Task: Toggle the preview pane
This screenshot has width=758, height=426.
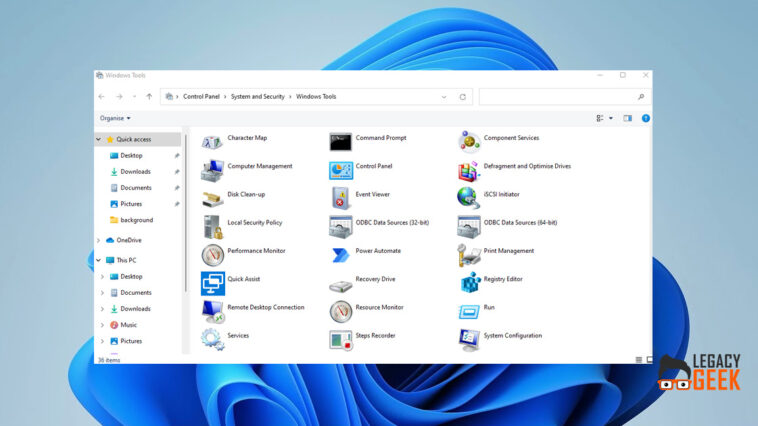Action: click(627, 118)
